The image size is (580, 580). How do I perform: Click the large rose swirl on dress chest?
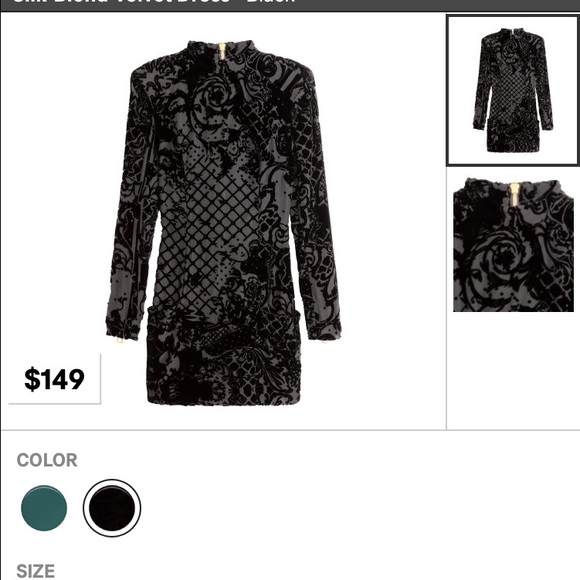(215, 98)
